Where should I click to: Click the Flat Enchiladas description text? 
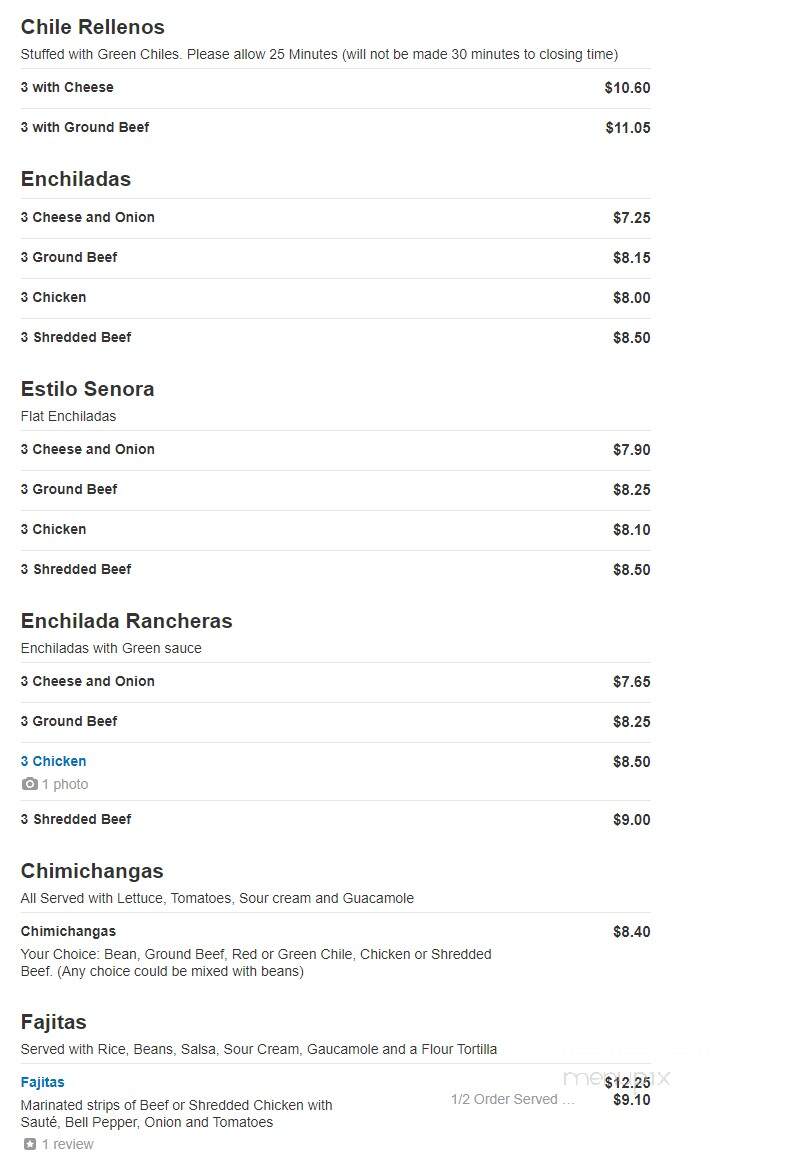click(68, 416)
